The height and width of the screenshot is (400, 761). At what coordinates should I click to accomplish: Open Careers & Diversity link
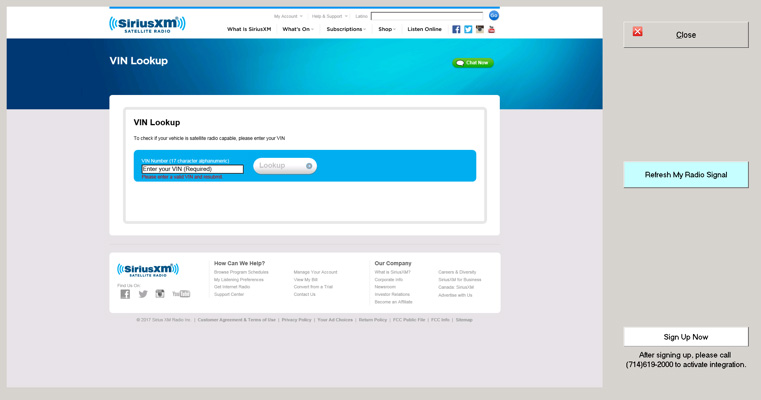(457, 272)
